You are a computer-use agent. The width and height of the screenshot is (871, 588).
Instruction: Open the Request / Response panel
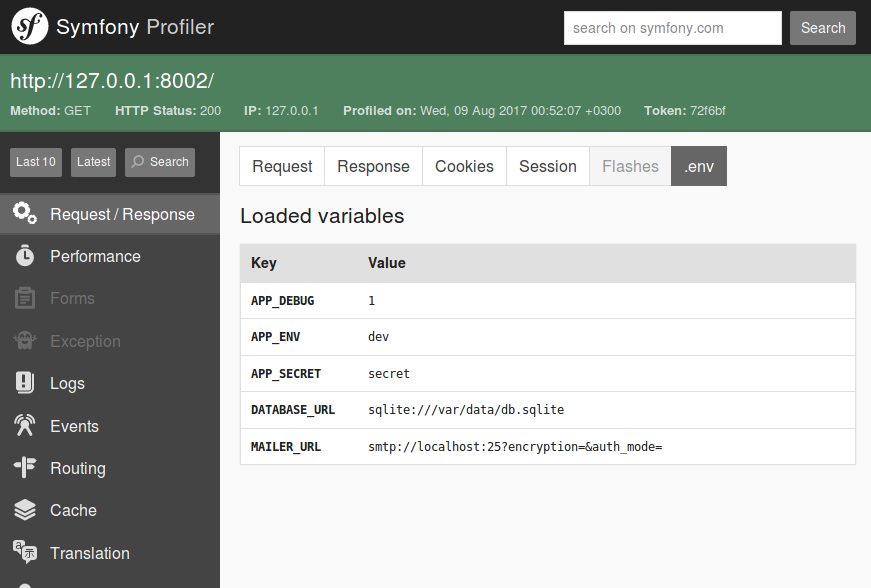click(x=110, y=214)
